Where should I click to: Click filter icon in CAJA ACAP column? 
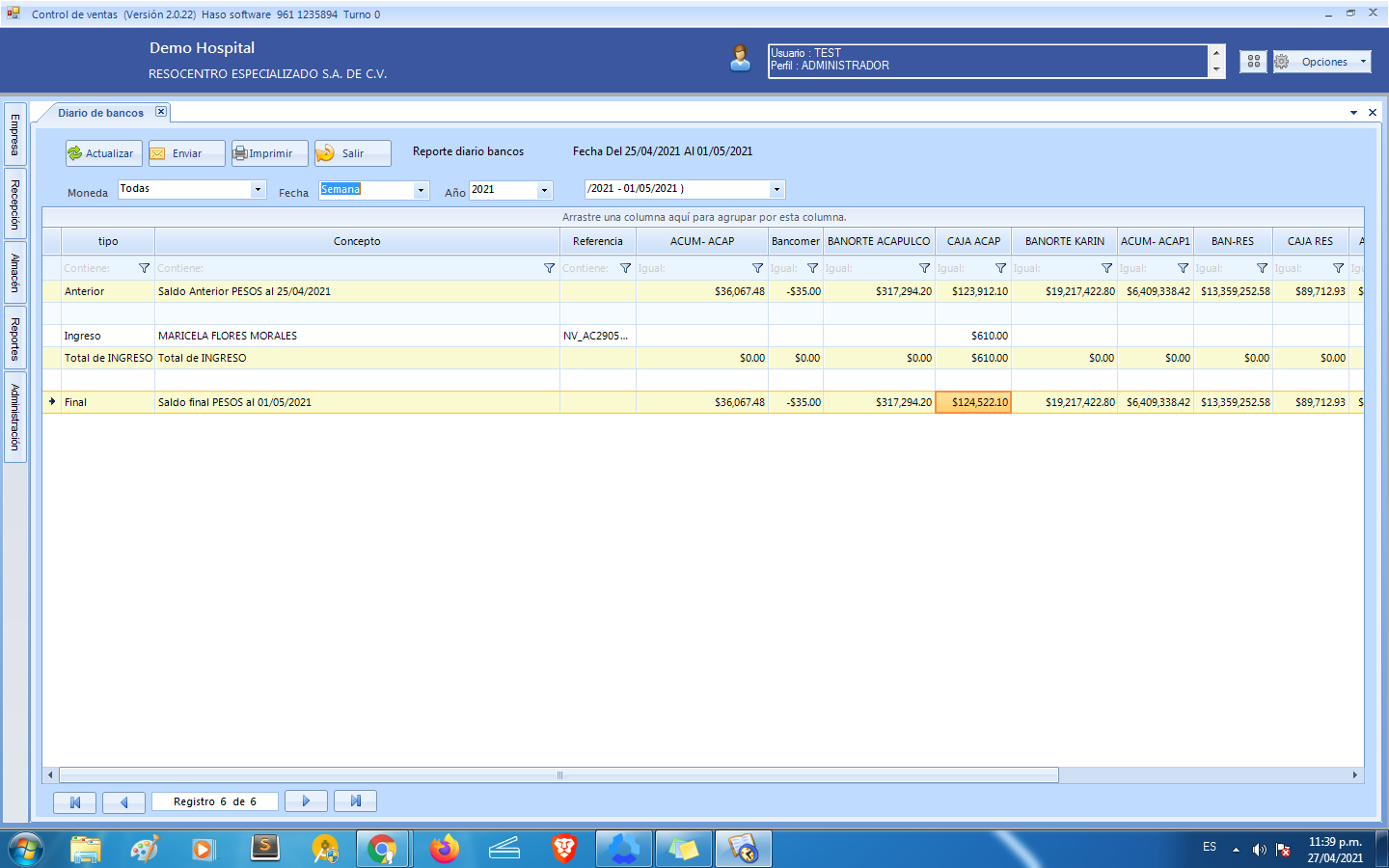1000,268
